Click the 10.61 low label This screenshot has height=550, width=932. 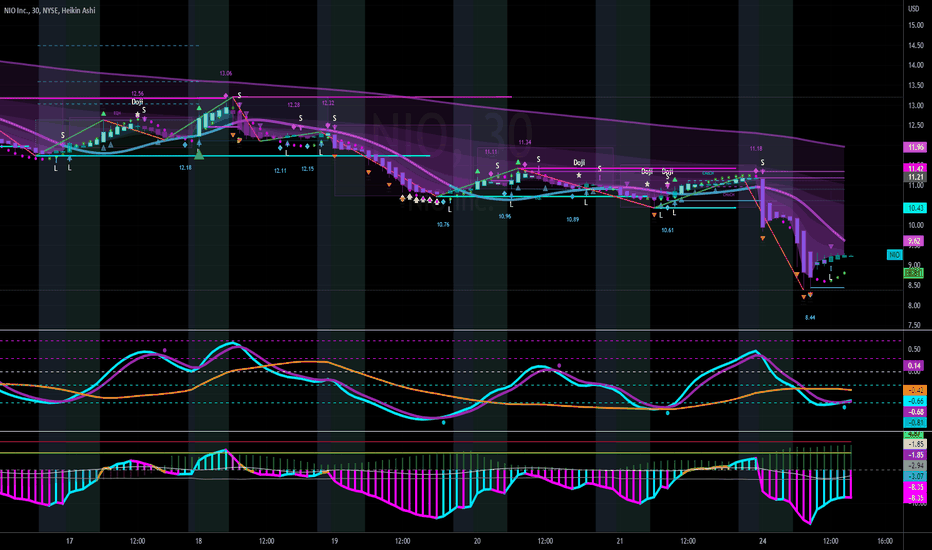click(667, 230)
